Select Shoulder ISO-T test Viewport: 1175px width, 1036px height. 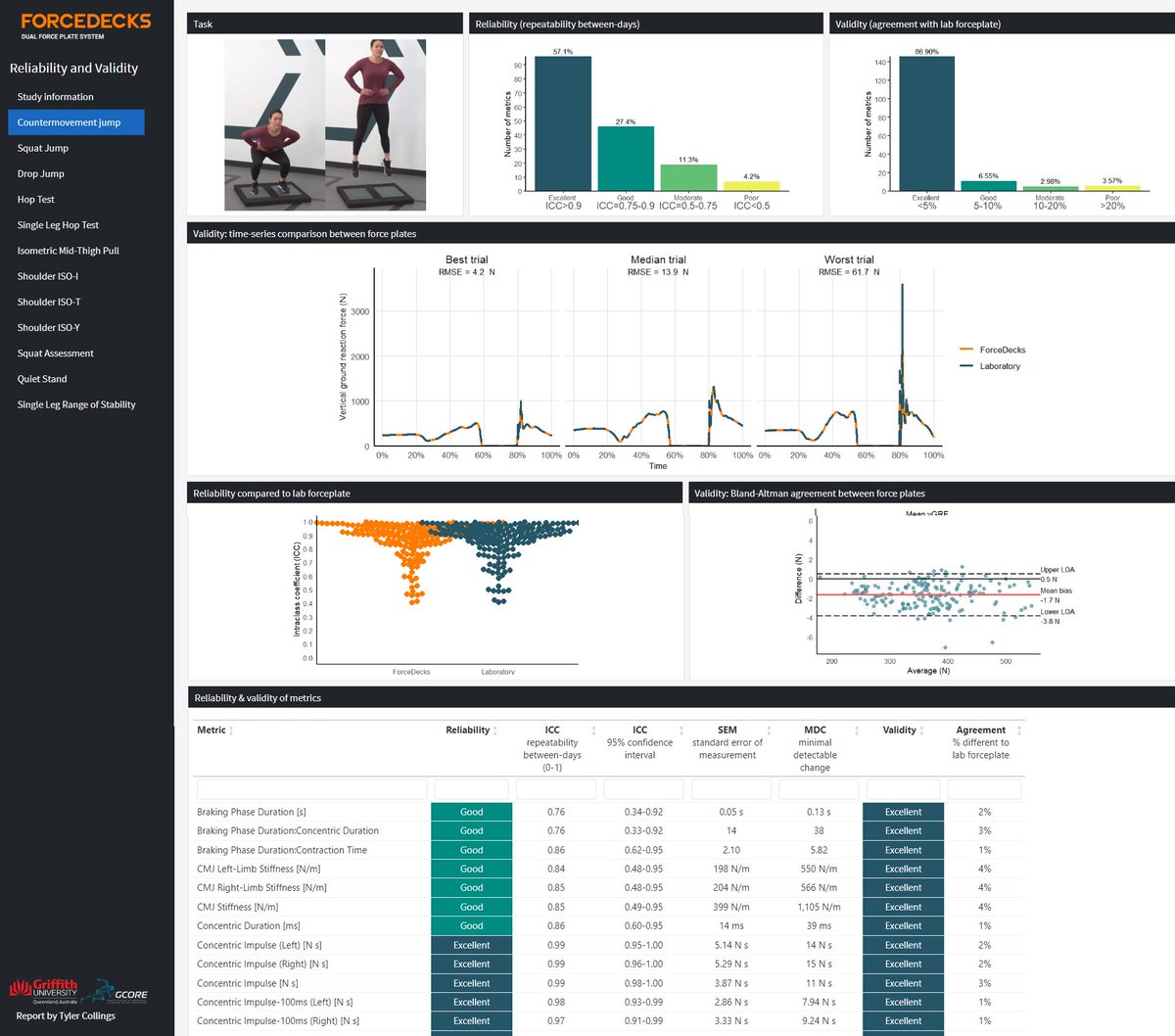[x=49, y=302]
